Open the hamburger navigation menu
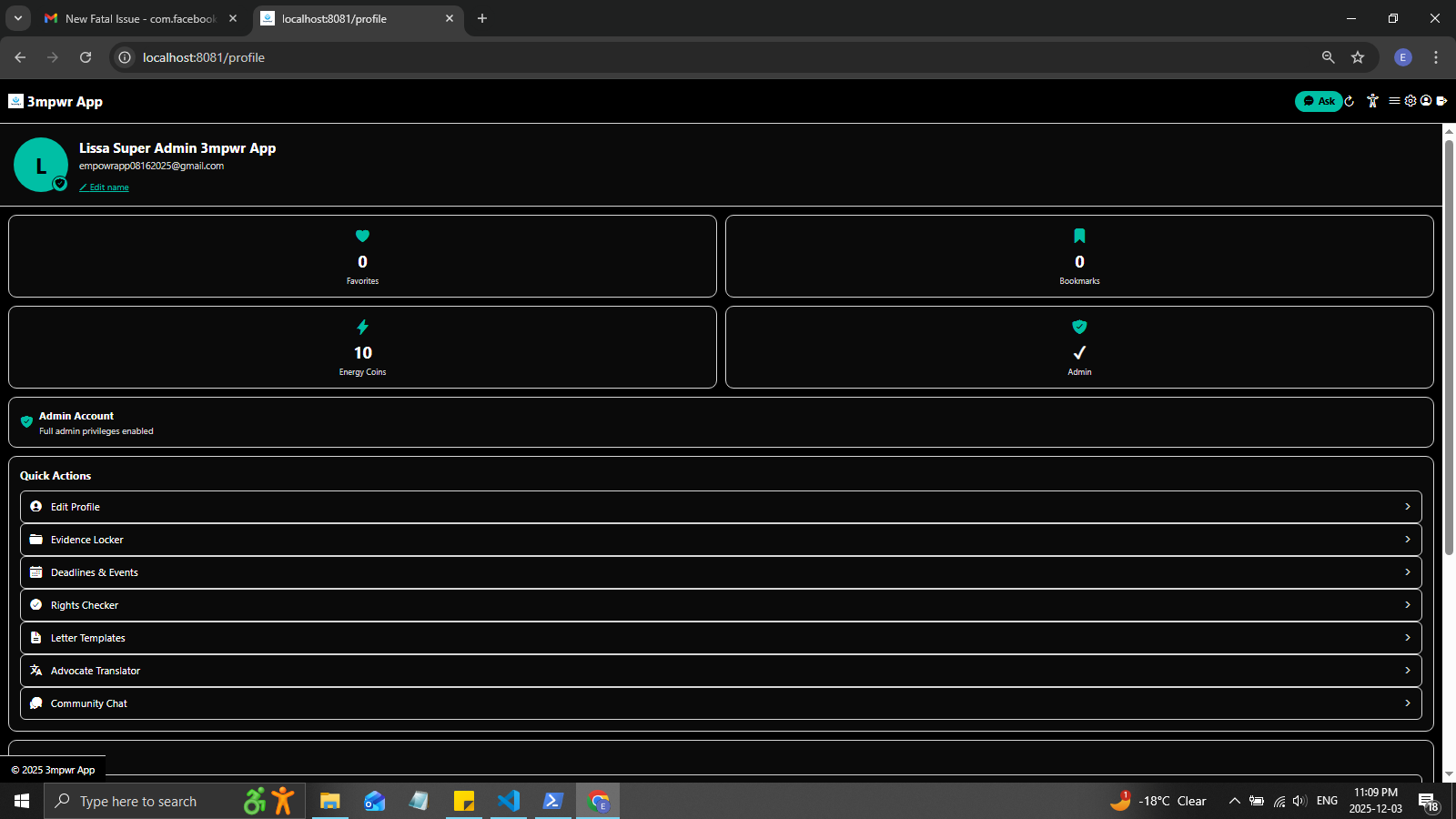This screenshot has width=1456, height=819. coord(1395,101)
